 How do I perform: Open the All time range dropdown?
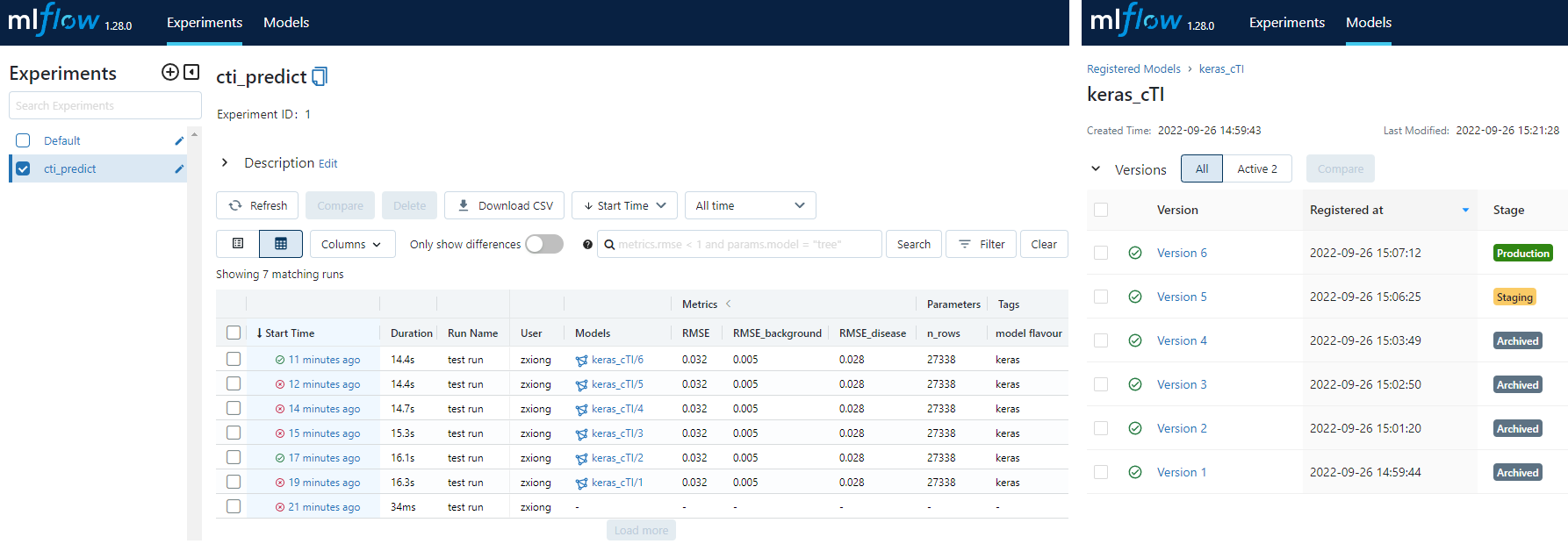coord(751,205)
